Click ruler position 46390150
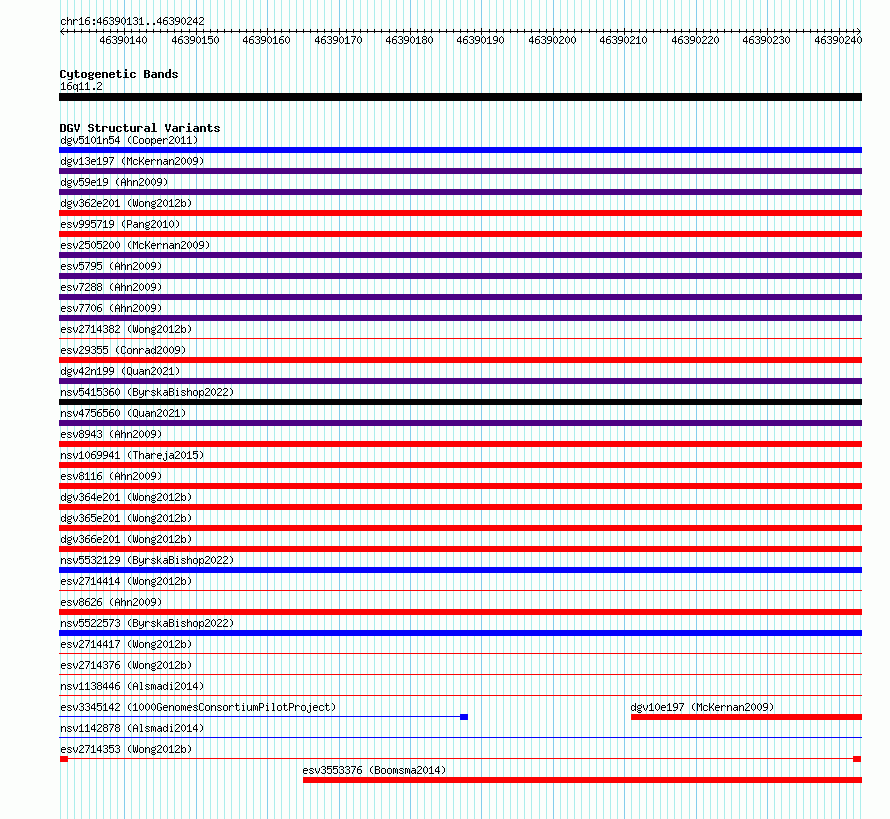The image size is (890, 819). 195,40
